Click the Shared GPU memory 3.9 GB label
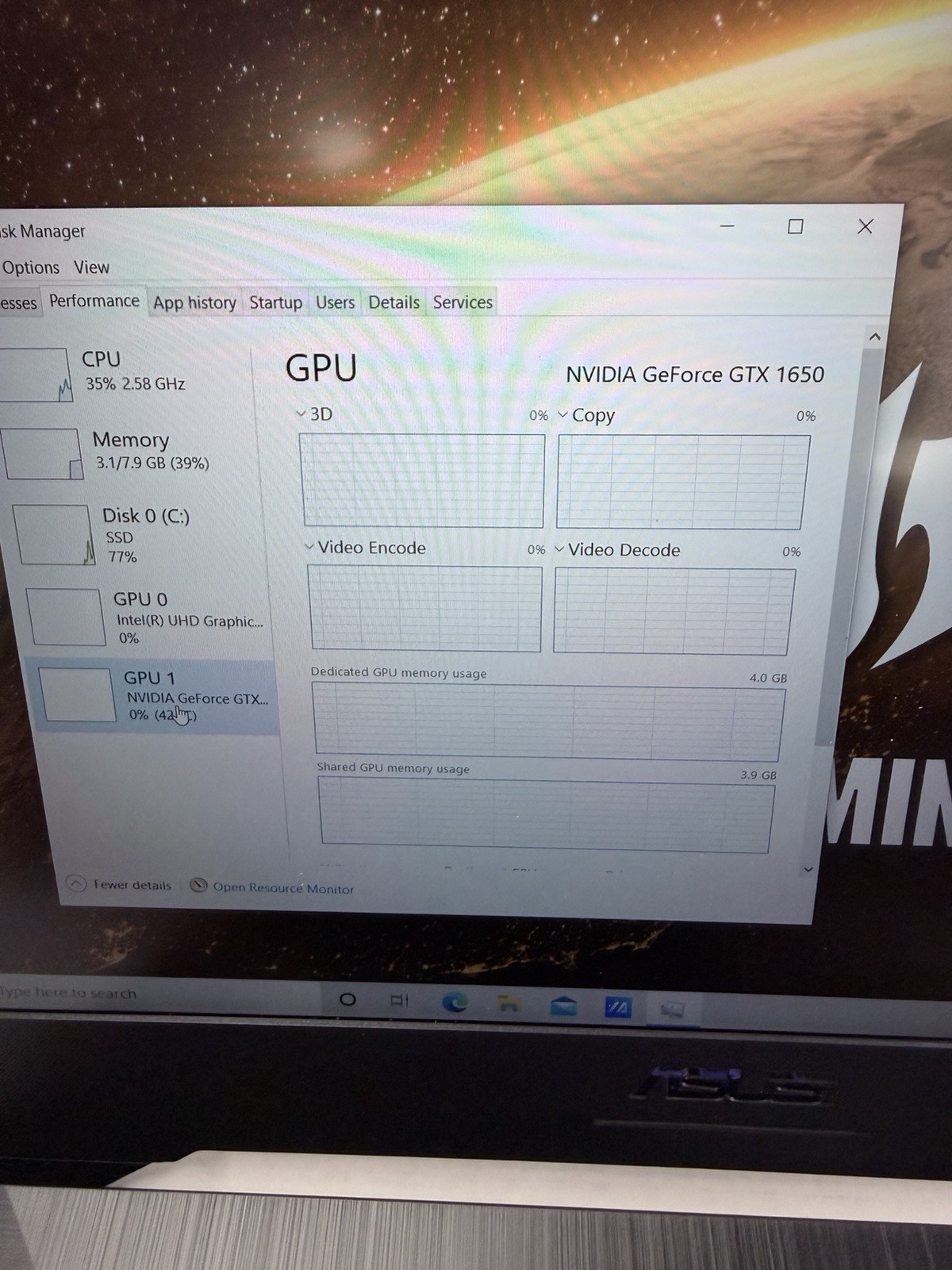Viewport: 952px width, 1270px height. [758, 775]
